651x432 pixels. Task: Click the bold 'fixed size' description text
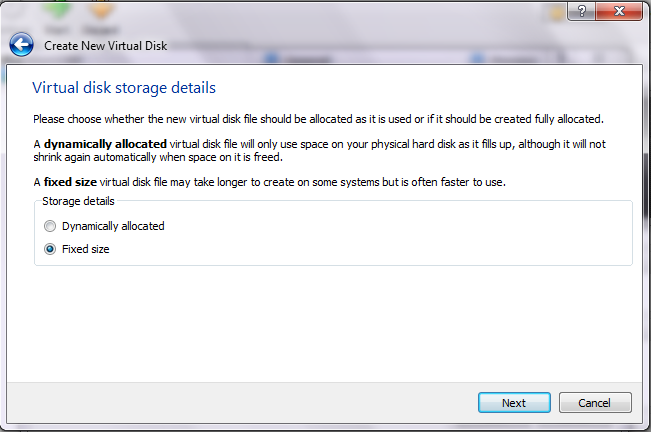70,182
